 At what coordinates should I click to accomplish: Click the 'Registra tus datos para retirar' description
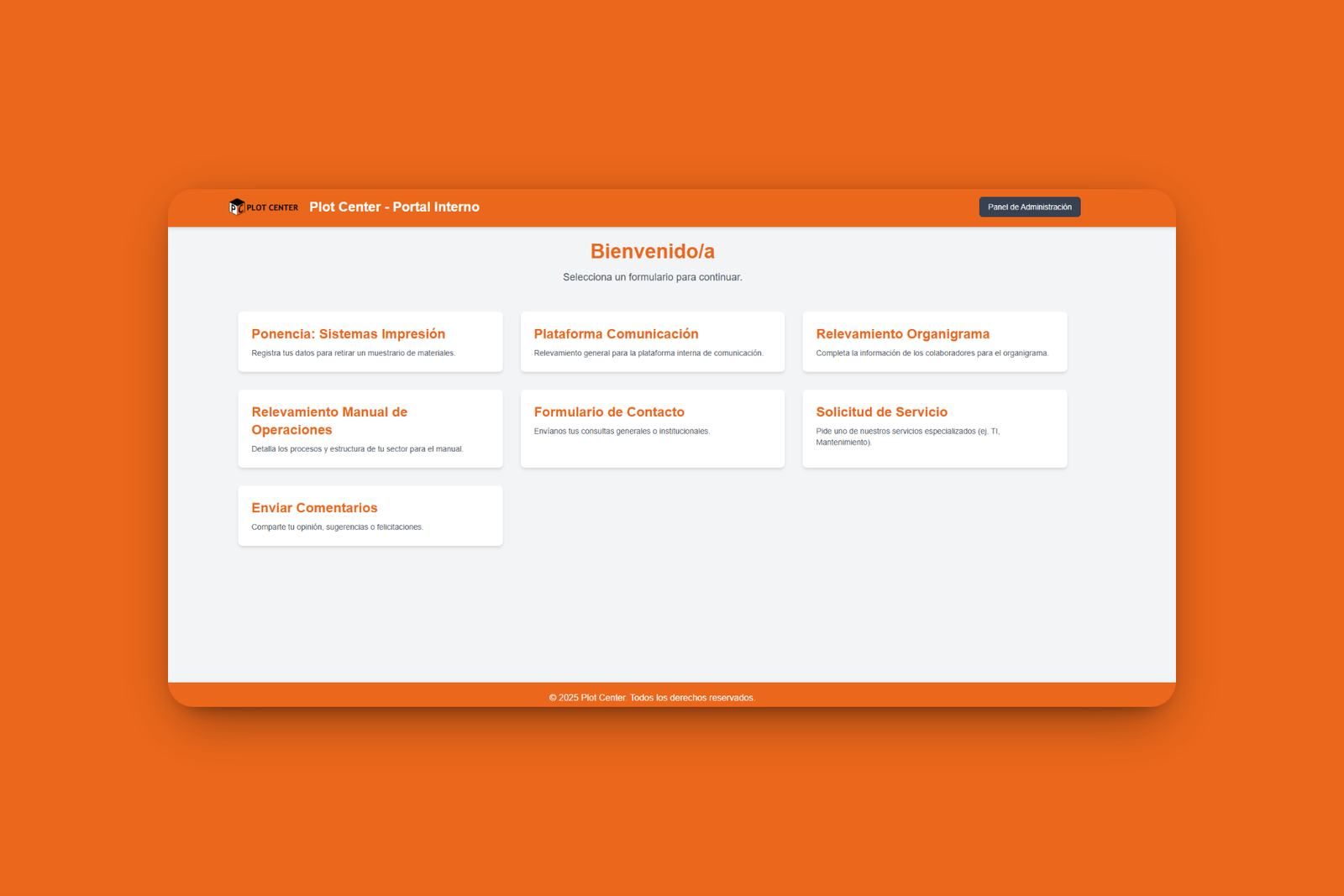(x=353, y=354)
